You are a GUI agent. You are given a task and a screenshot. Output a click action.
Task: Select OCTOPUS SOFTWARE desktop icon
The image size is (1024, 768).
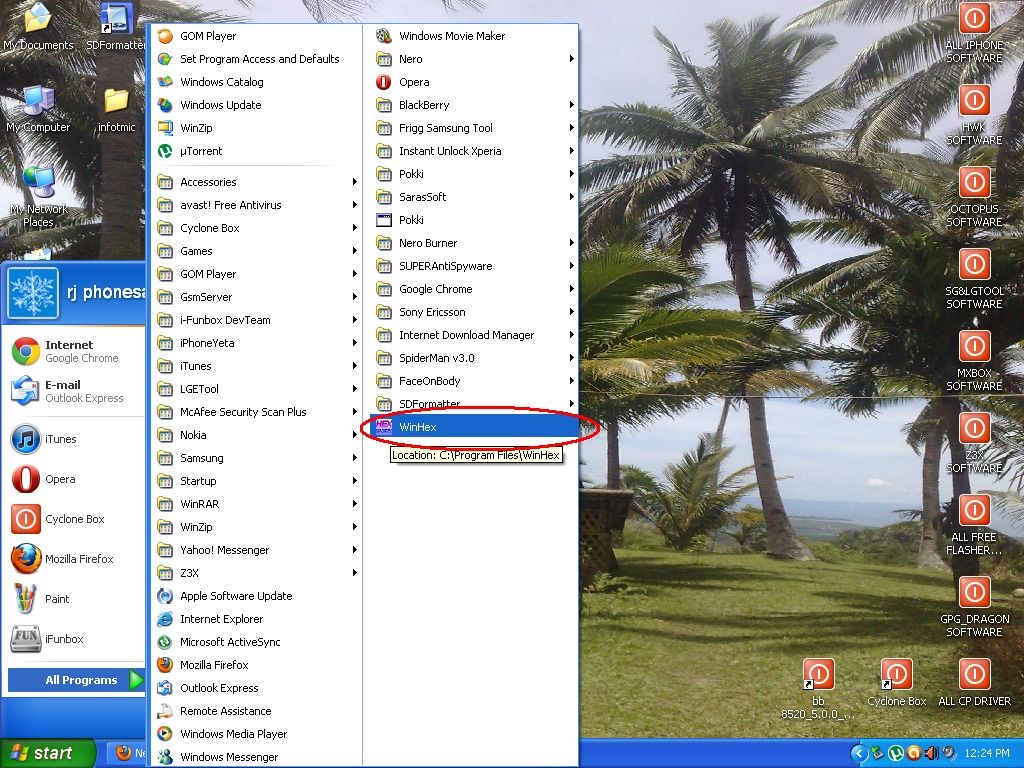point(974,197)
